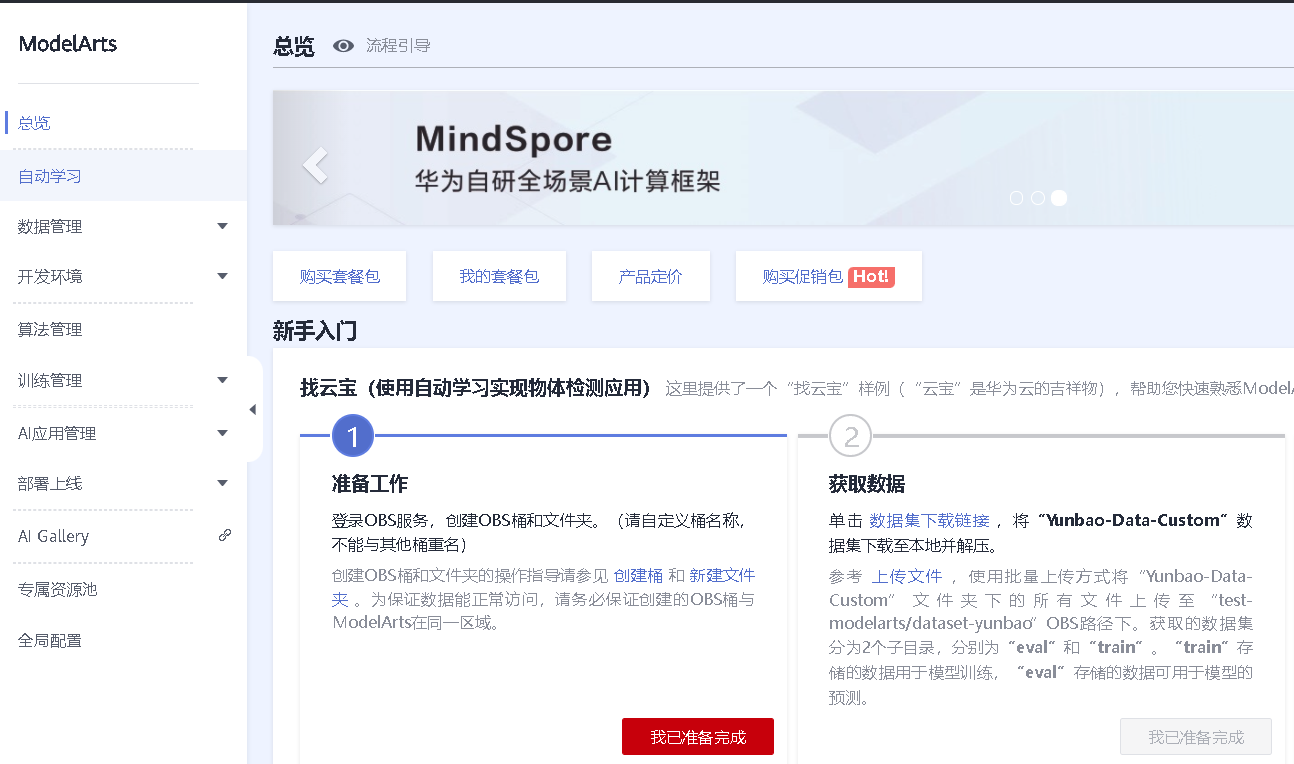Expand the 训练管理 menu arrow
This screenshot has width=1294, height=764.
click(223, 380)
